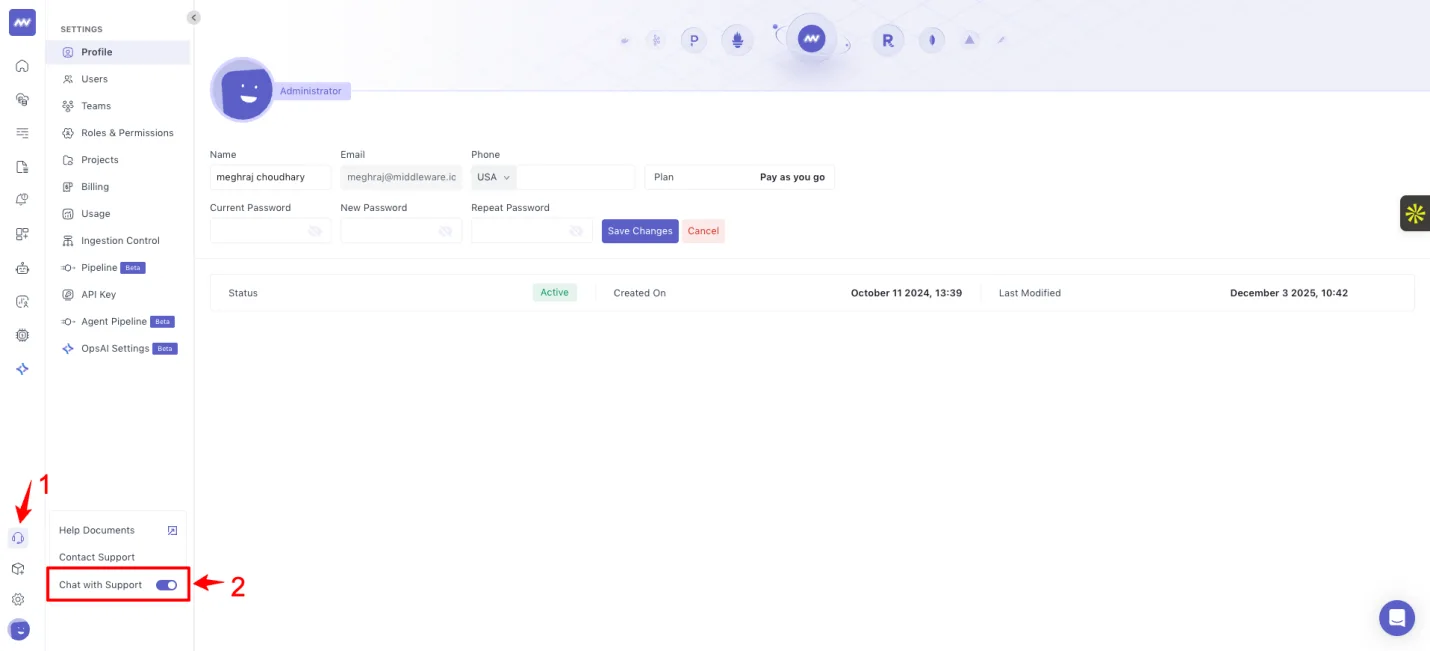
Task: Click the Billing icon in settings
Action: tap(68, 187)
